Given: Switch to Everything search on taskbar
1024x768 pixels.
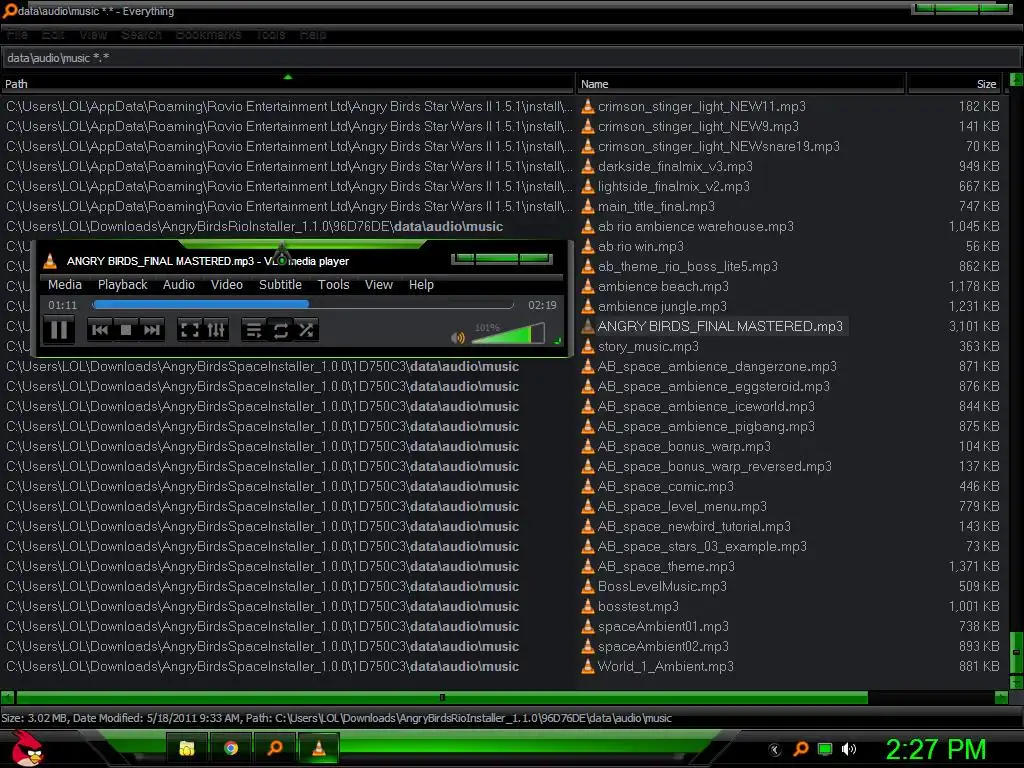Looking at the screenshot, I should [275, 748].
